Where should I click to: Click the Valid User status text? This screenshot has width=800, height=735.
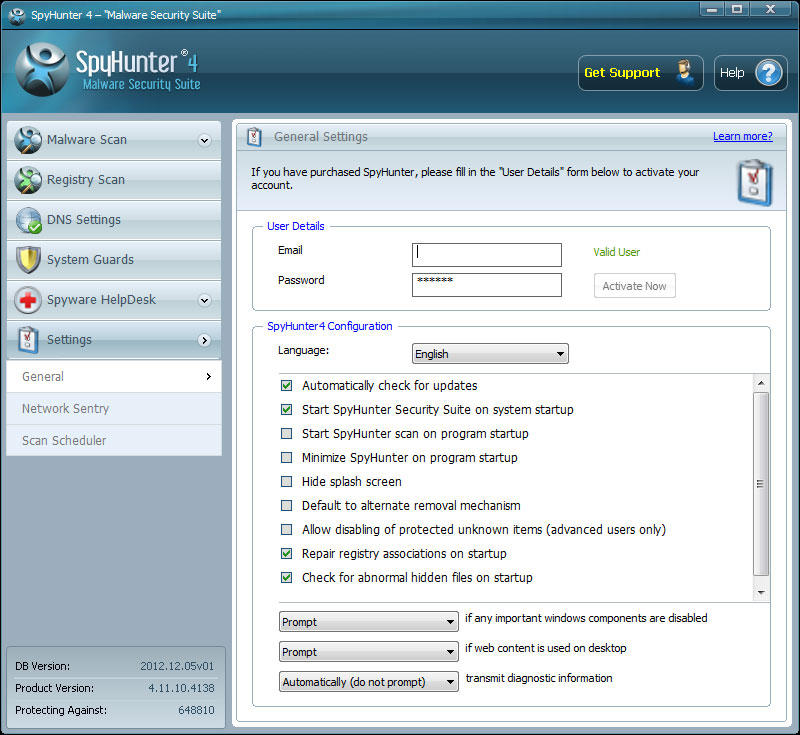[616, 252]
